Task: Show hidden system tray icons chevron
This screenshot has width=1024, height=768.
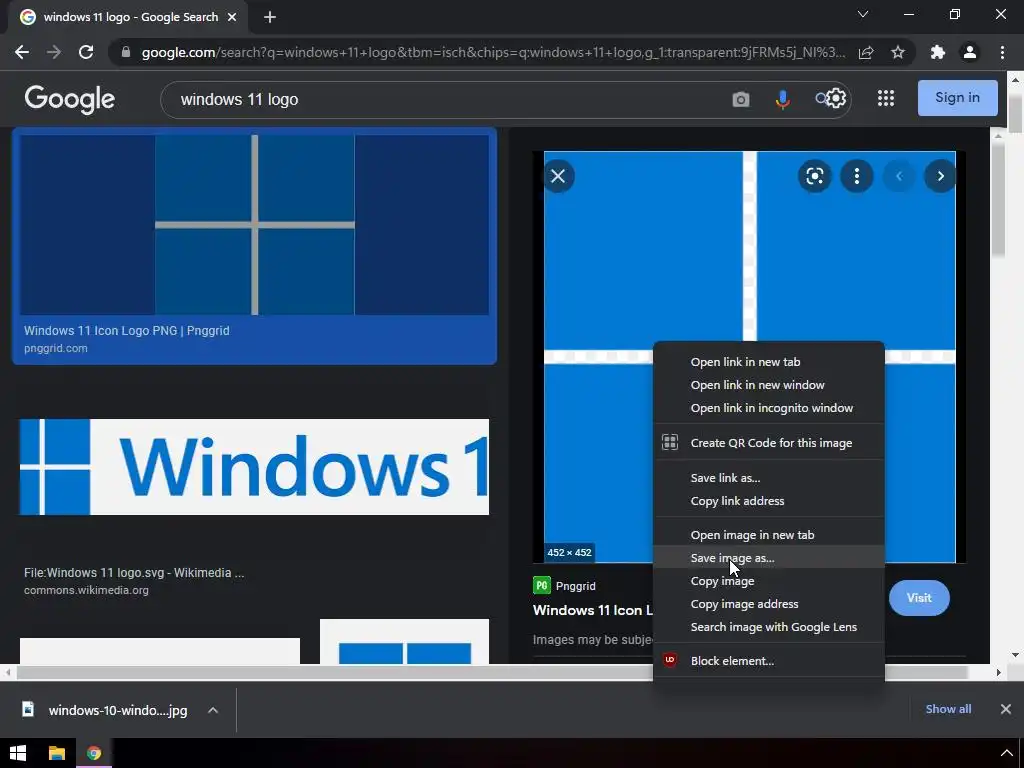Action: pyautogui.click(x=1006, y=753)
